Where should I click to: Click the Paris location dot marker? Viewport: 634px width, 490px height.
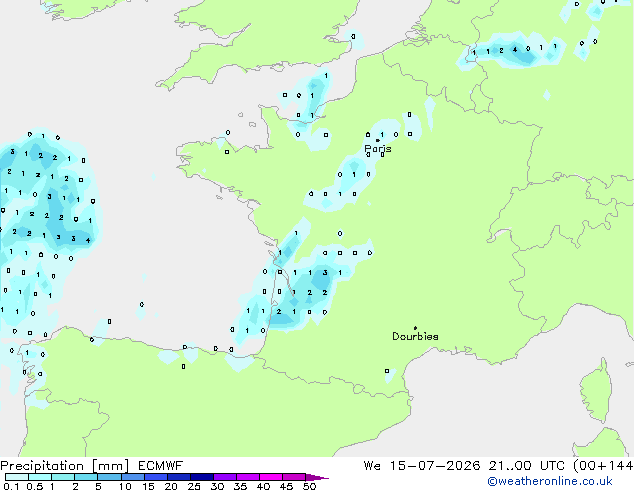377,140
